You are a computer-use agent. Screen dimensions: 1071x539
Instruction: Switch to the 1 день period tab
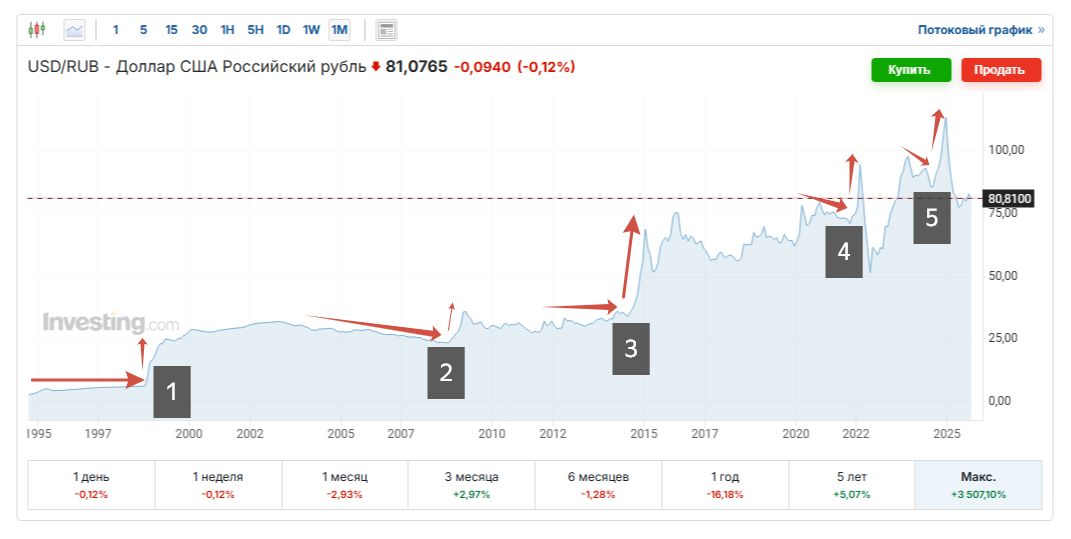(x=91, y=485)
